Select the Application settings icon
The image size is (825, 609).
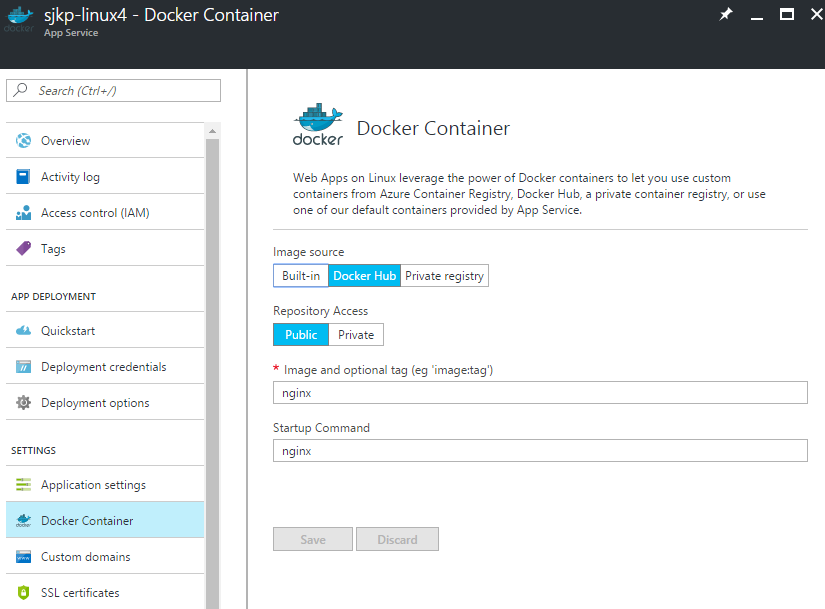[x=23, y=484]
